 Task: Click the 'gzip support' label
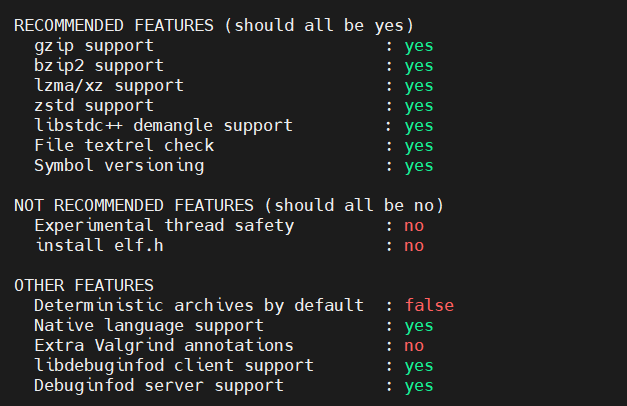click(94, 46)
